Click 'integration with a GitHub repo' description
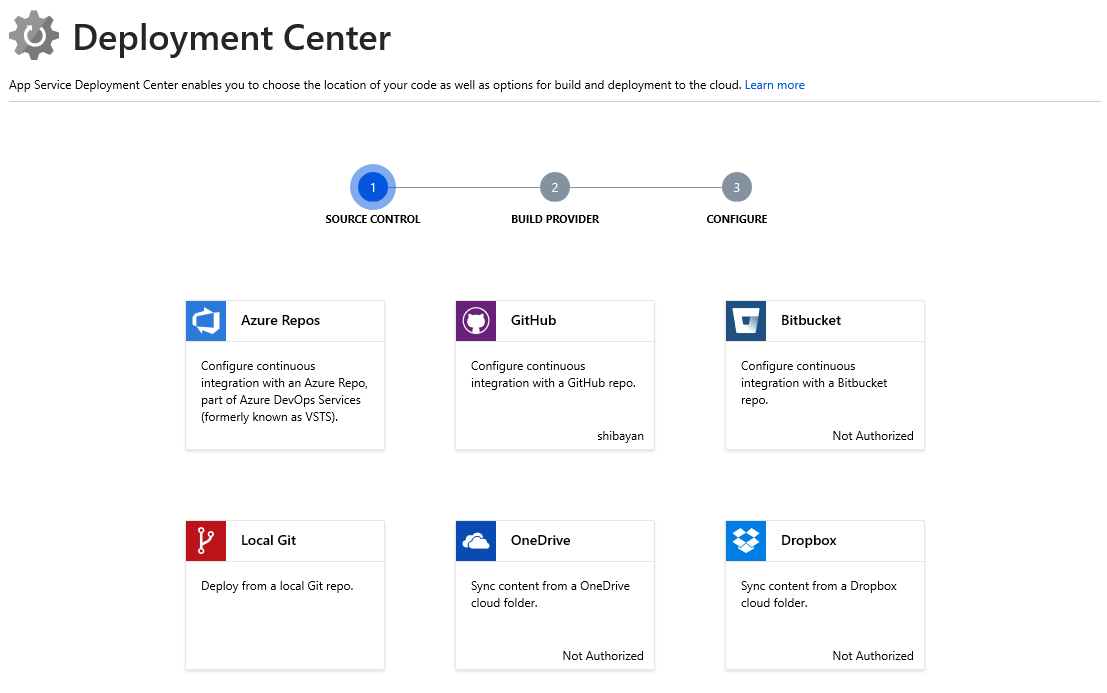 554,375
